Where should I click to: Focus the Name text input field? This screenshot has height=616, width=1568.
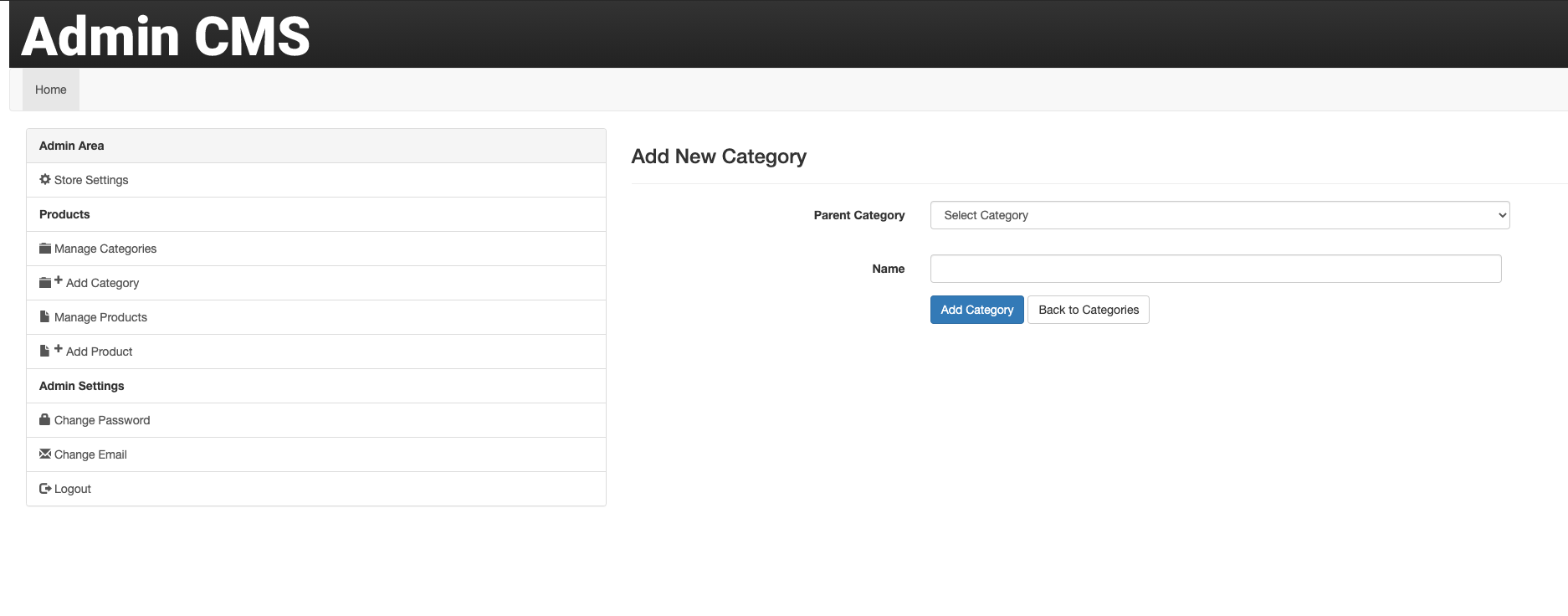pos(1215,269)
